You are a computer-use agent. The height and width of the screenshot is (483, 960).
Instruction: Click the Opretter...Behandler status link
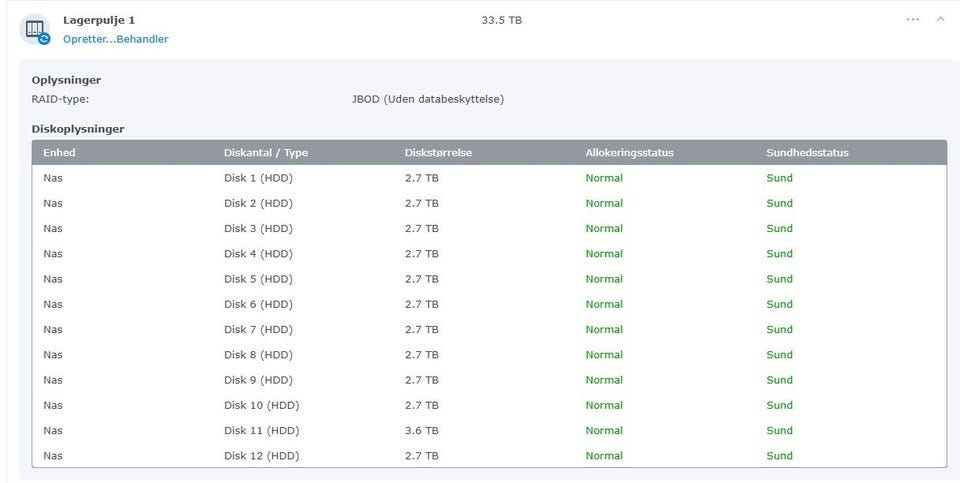[115, 39]
